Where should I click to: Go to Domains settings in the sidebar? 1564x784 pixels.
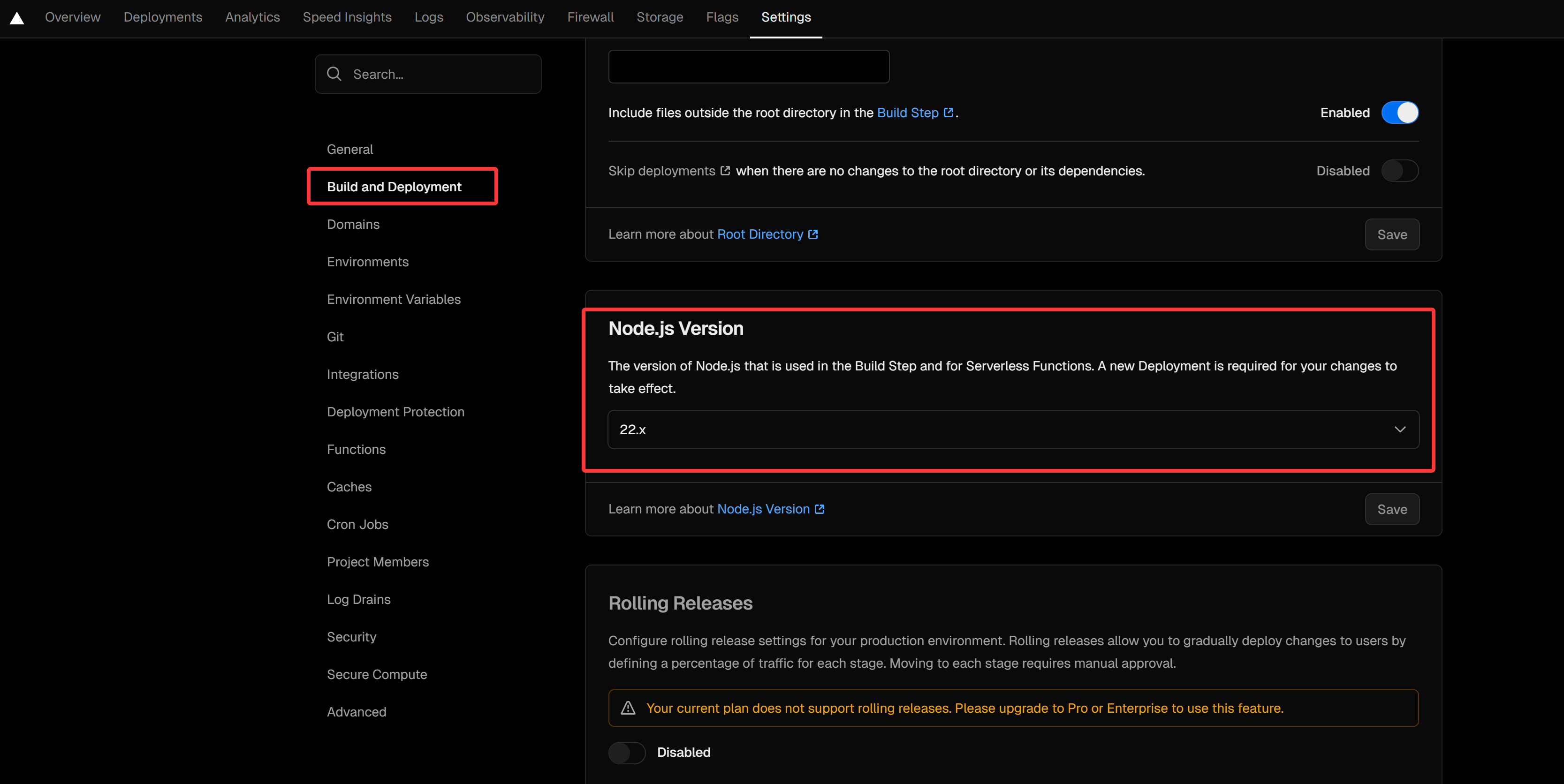[353, 225]
